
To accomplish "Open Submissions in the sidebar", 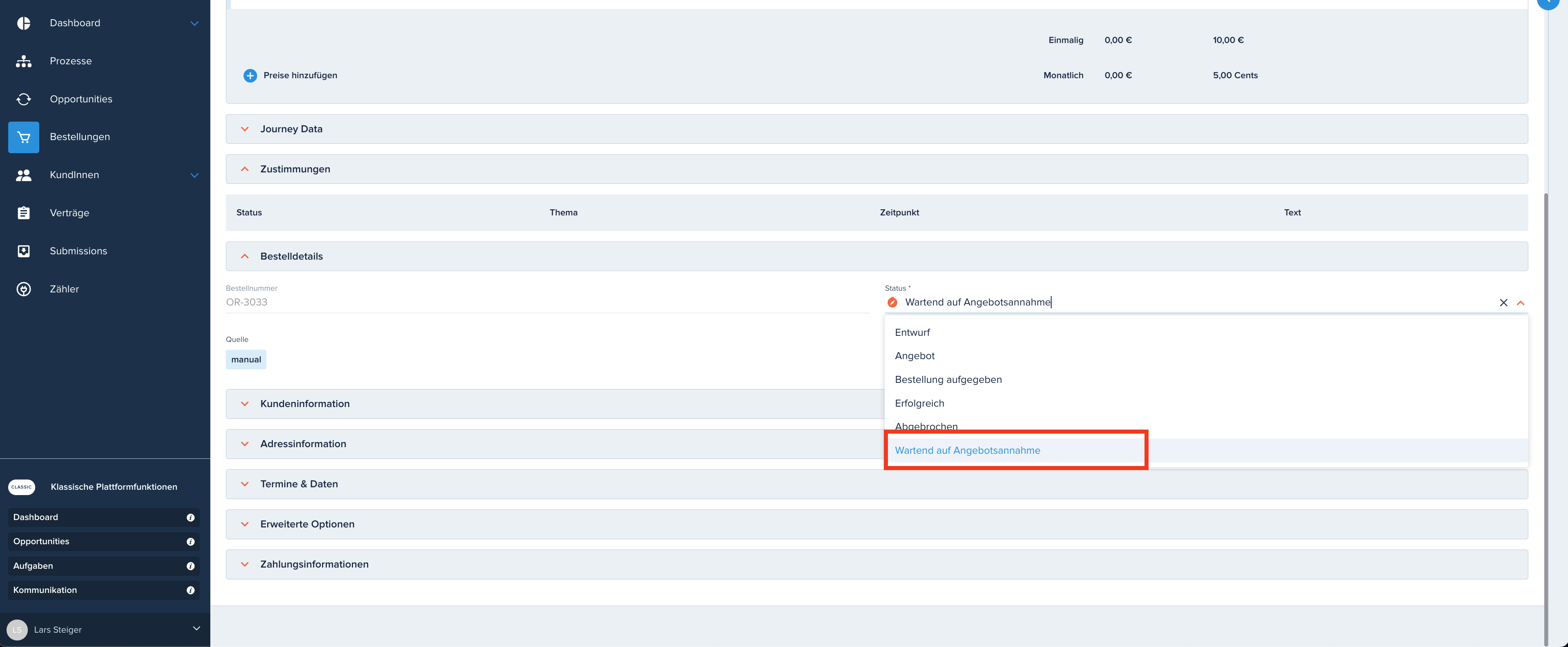I will (x=79, y=251).
